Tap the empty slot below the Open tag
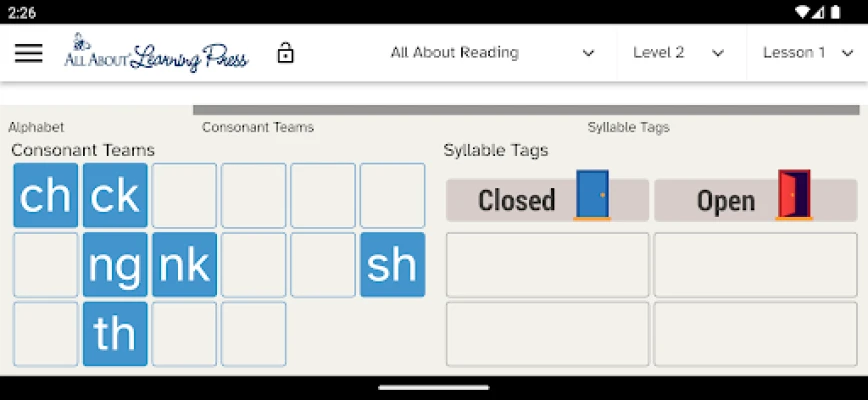The height and width of the screenshot is (400, 868). pyautogui.click(x=755, y=265)
